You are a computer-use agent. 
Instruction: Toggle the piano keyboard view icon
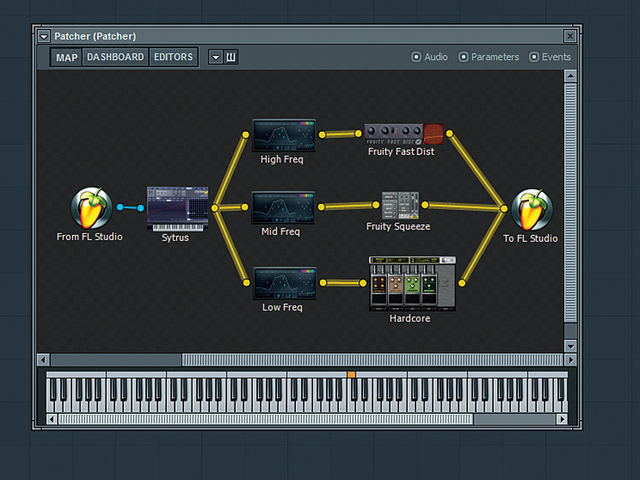click(x=231, y=57)
